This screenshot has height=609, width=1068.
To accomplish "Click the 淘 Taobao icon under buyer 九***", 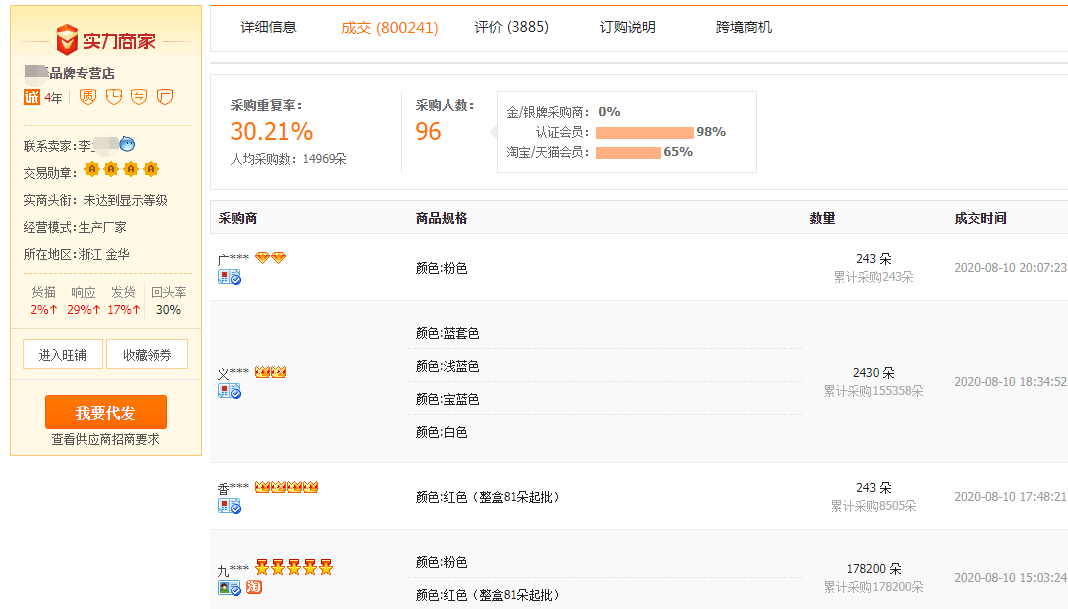I will tap(254, 587).
